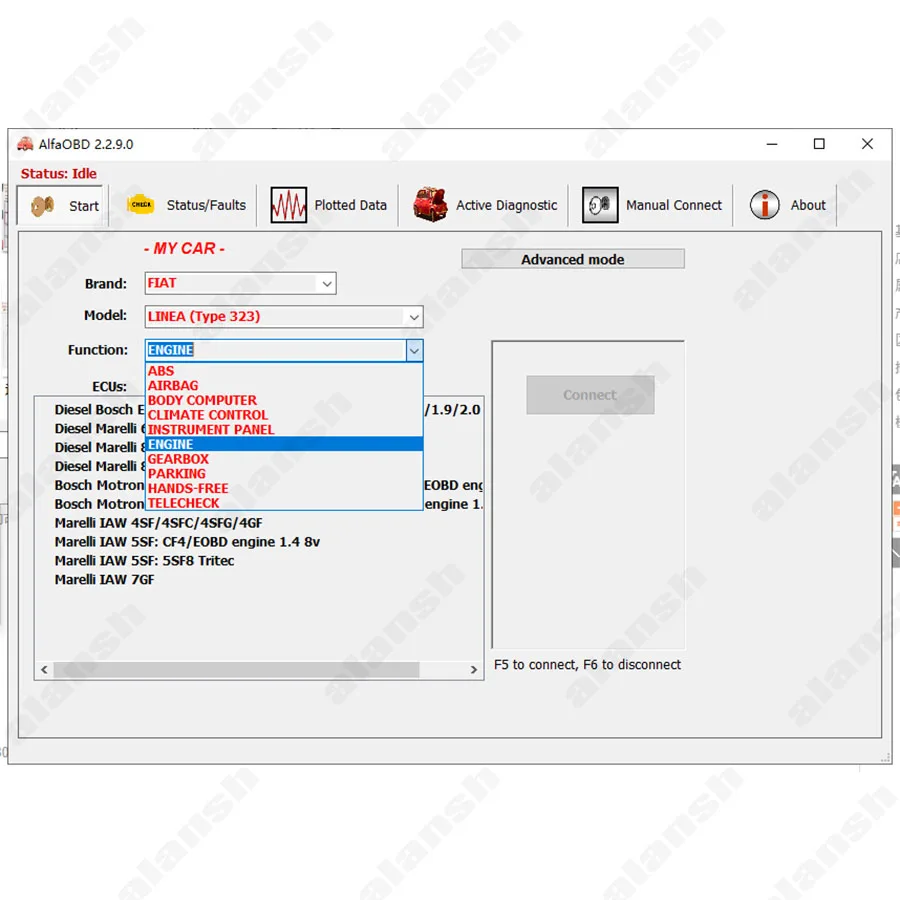
Task: Click the ECU list horizontal scrollbar thumb
Action: 236,670
